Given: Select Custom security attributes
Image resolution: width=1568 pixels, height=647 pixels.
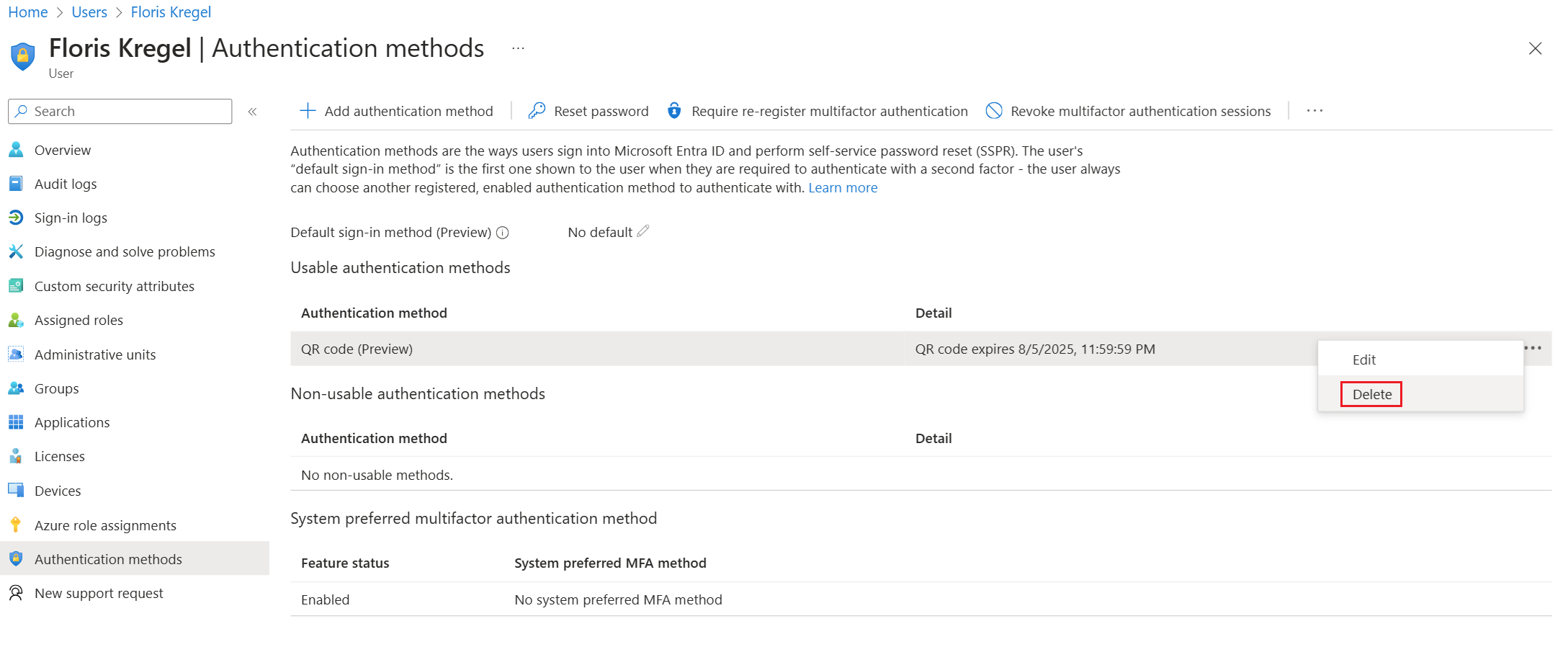Looking at the screenshot, I should 114,285.
